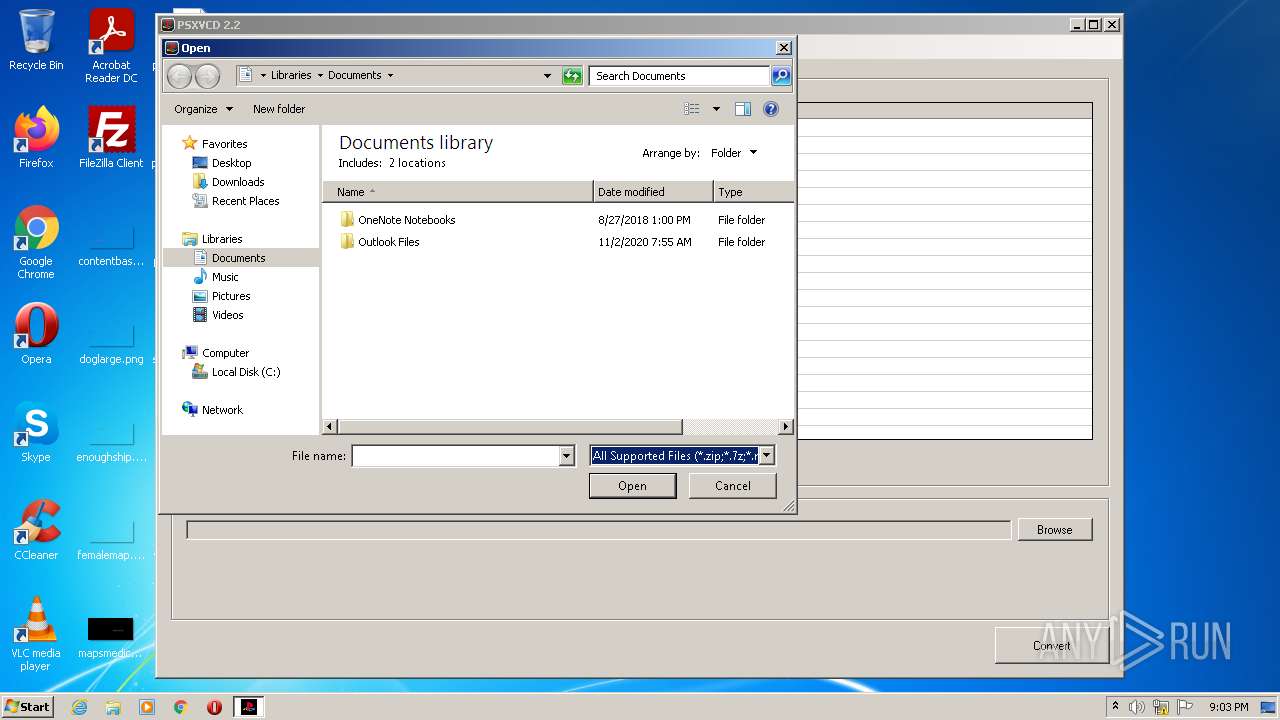Open the Arrange by Folder dropdown
Viewport: 1280px width, 720px height.
(734, 153)
